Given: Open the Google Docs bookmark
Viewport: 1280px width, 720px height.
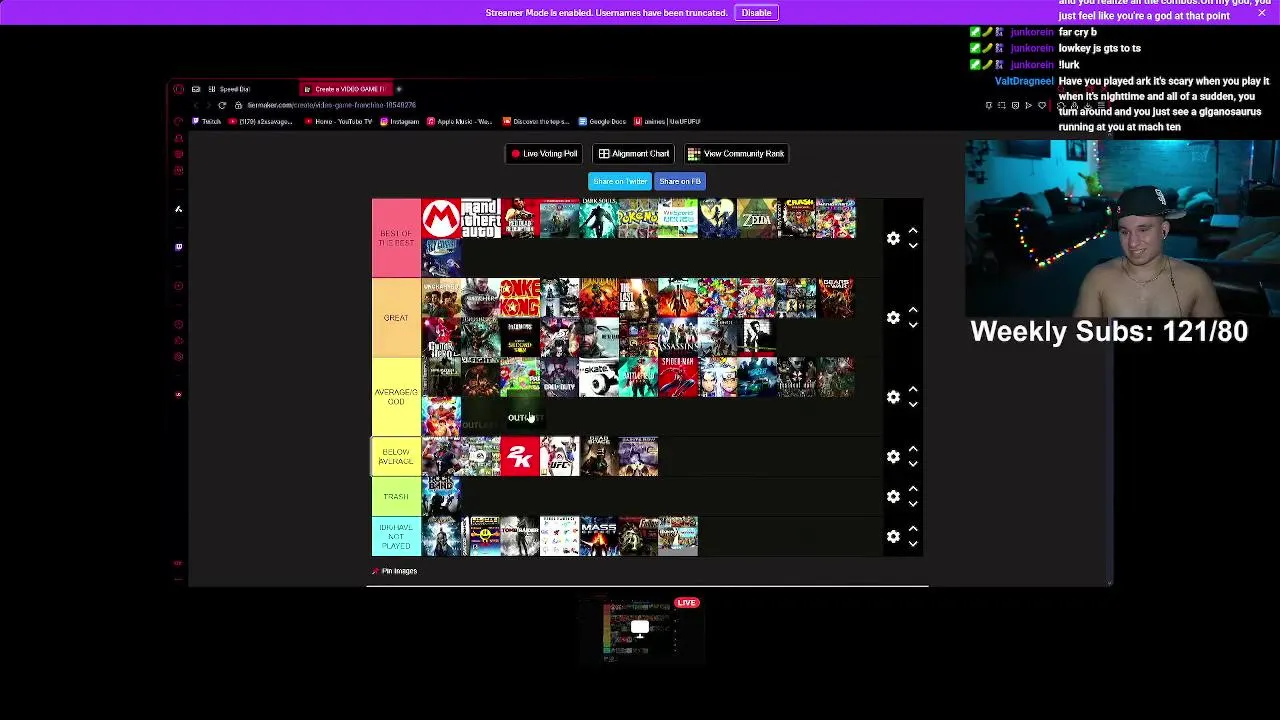Looking at the screenshot, I should [x=602, y=121].
